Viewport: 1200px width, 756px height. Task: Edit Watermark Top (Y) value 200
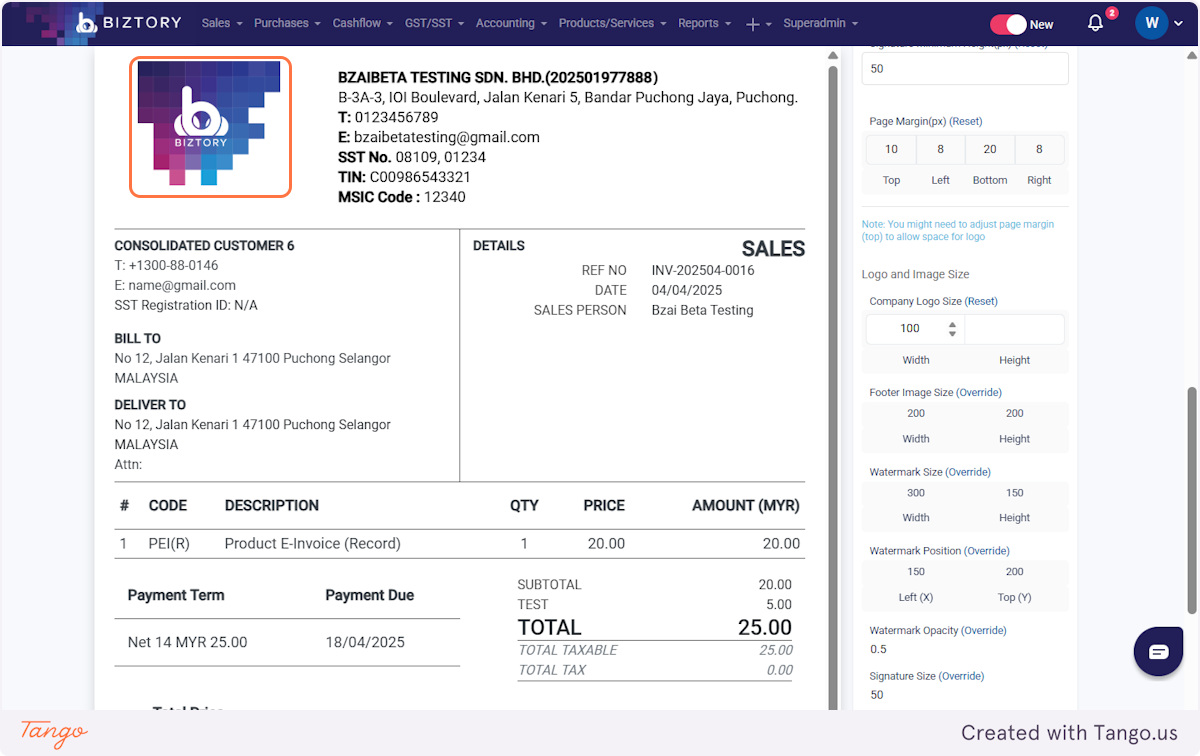[1015, 572]
